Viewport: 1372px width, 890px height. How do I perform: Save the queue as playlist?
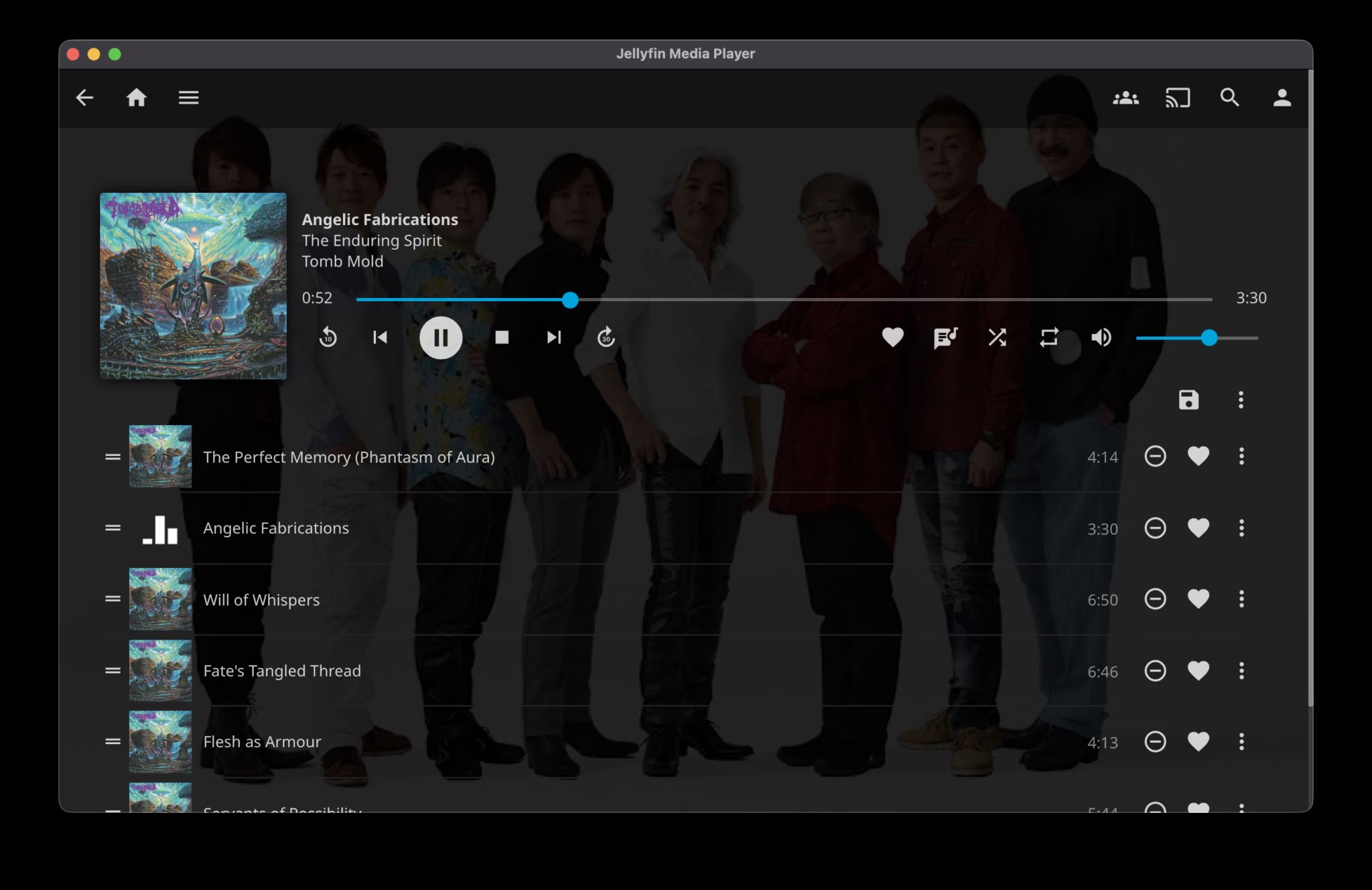1188,400
